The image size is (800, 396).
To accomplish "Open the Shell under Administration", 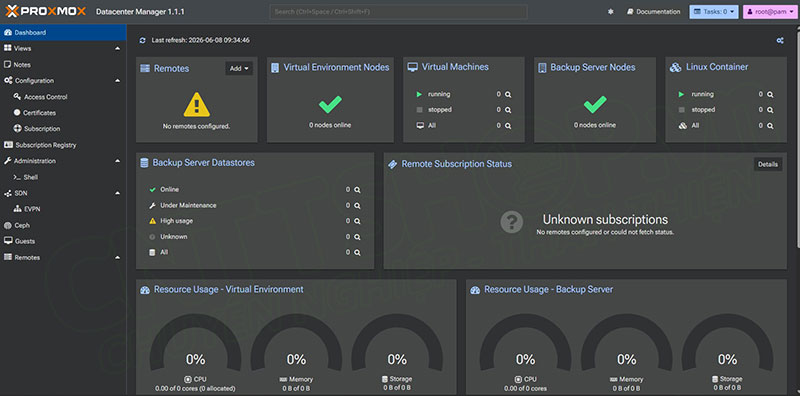I will (63, 177).
